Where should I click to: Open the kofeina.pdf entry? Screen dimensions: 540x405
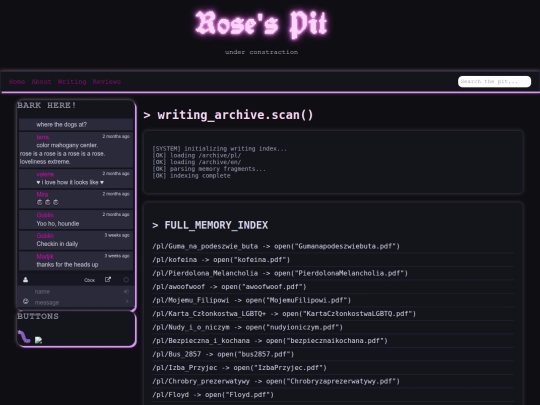pos(221,260)
